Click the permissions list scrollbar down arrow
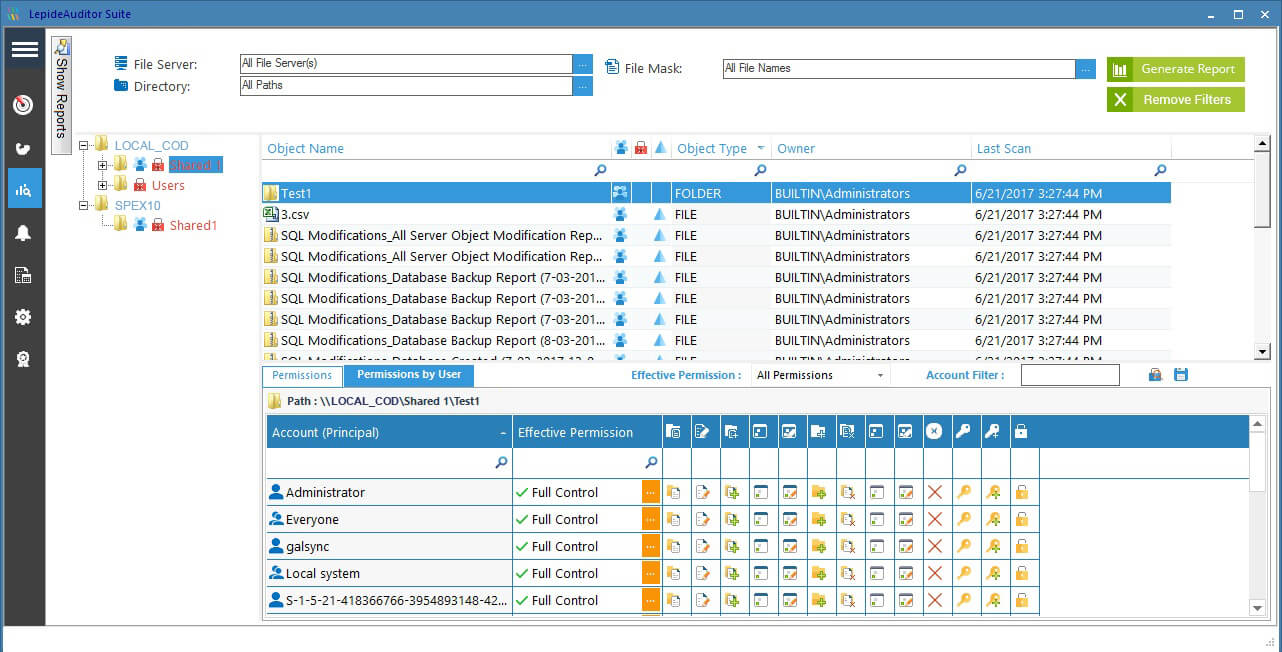This screenshot has height=652, width=1282. pos(1258,608)
